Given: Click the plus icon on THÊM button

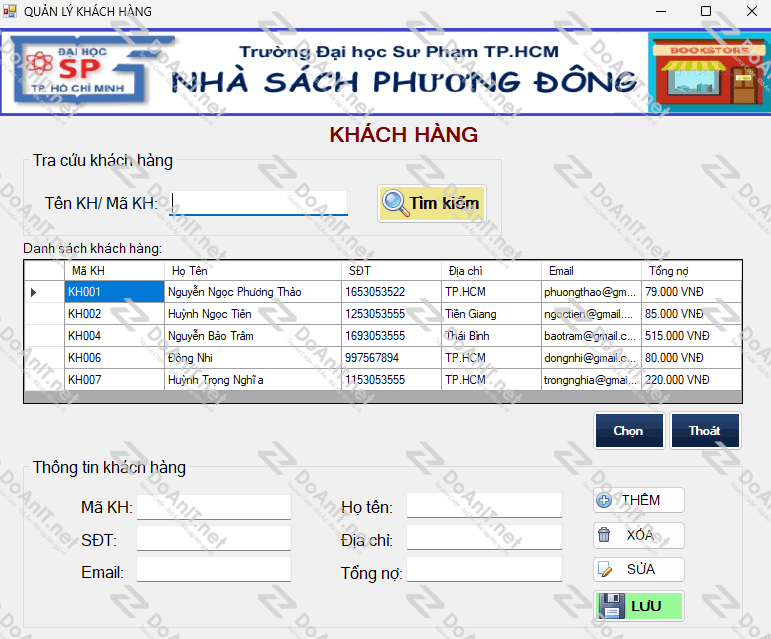Looking at the screenshot, I should pos(604,500).
